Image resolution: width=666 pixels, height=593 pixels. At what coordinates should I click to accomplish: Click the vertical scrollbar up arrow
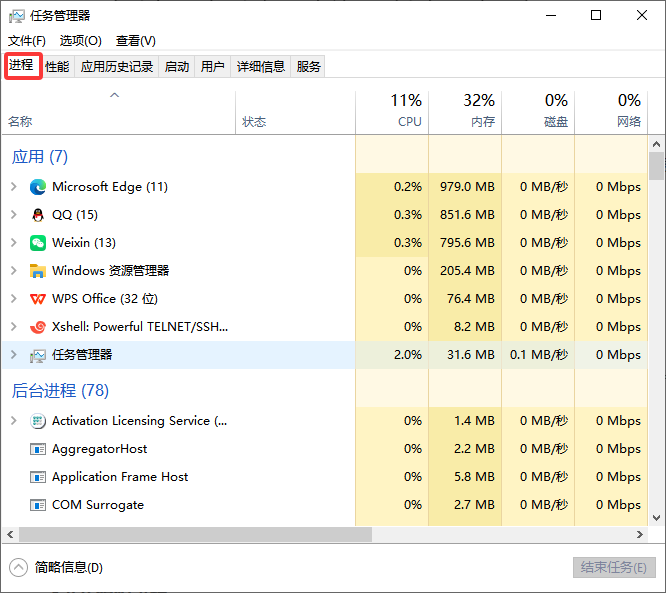(x=657, y=144)
